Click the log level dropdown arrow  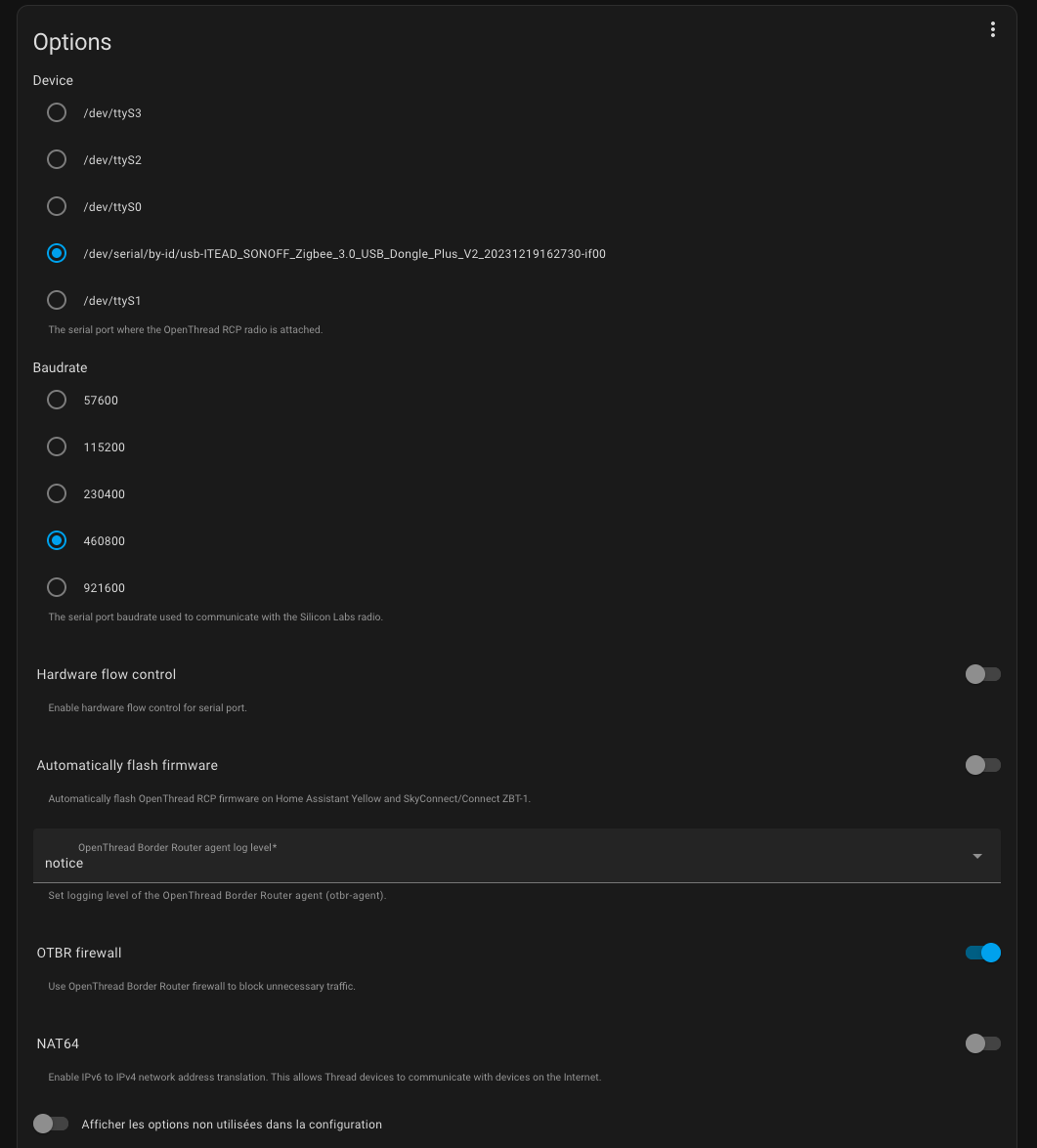[x=976, y=857]
